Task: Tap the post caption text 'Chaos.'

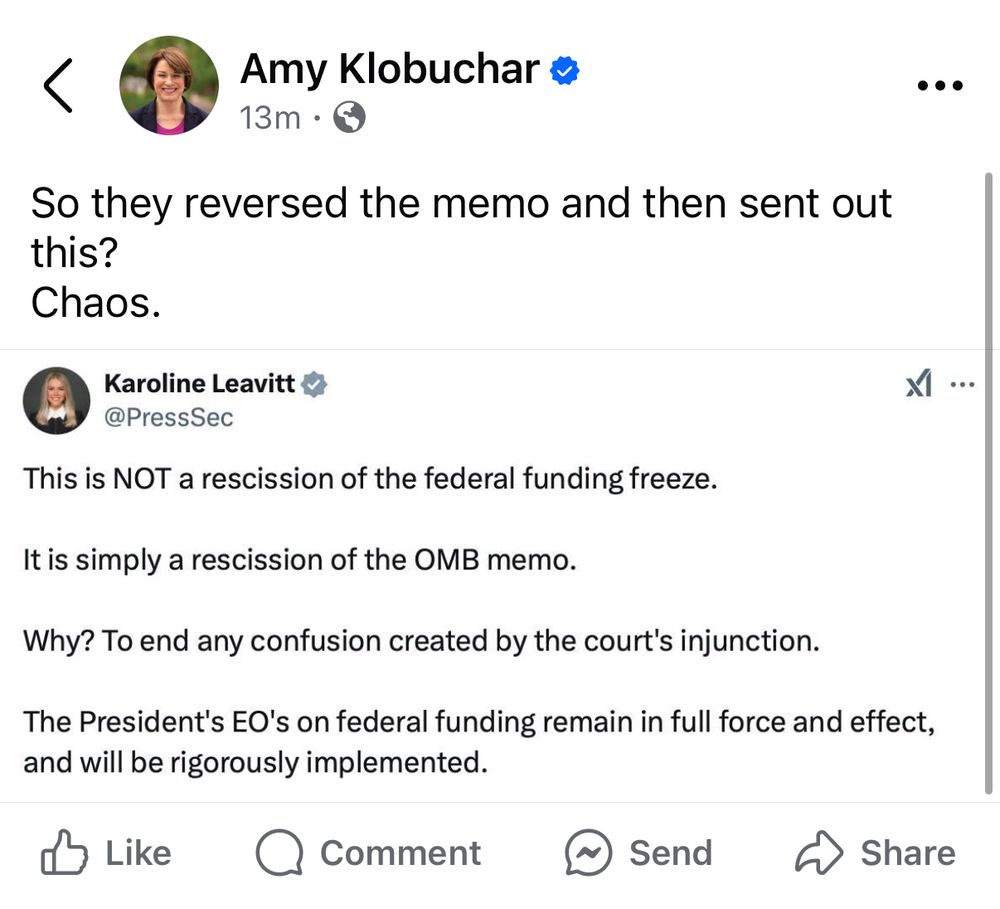Action: click(x=96, y=304)
